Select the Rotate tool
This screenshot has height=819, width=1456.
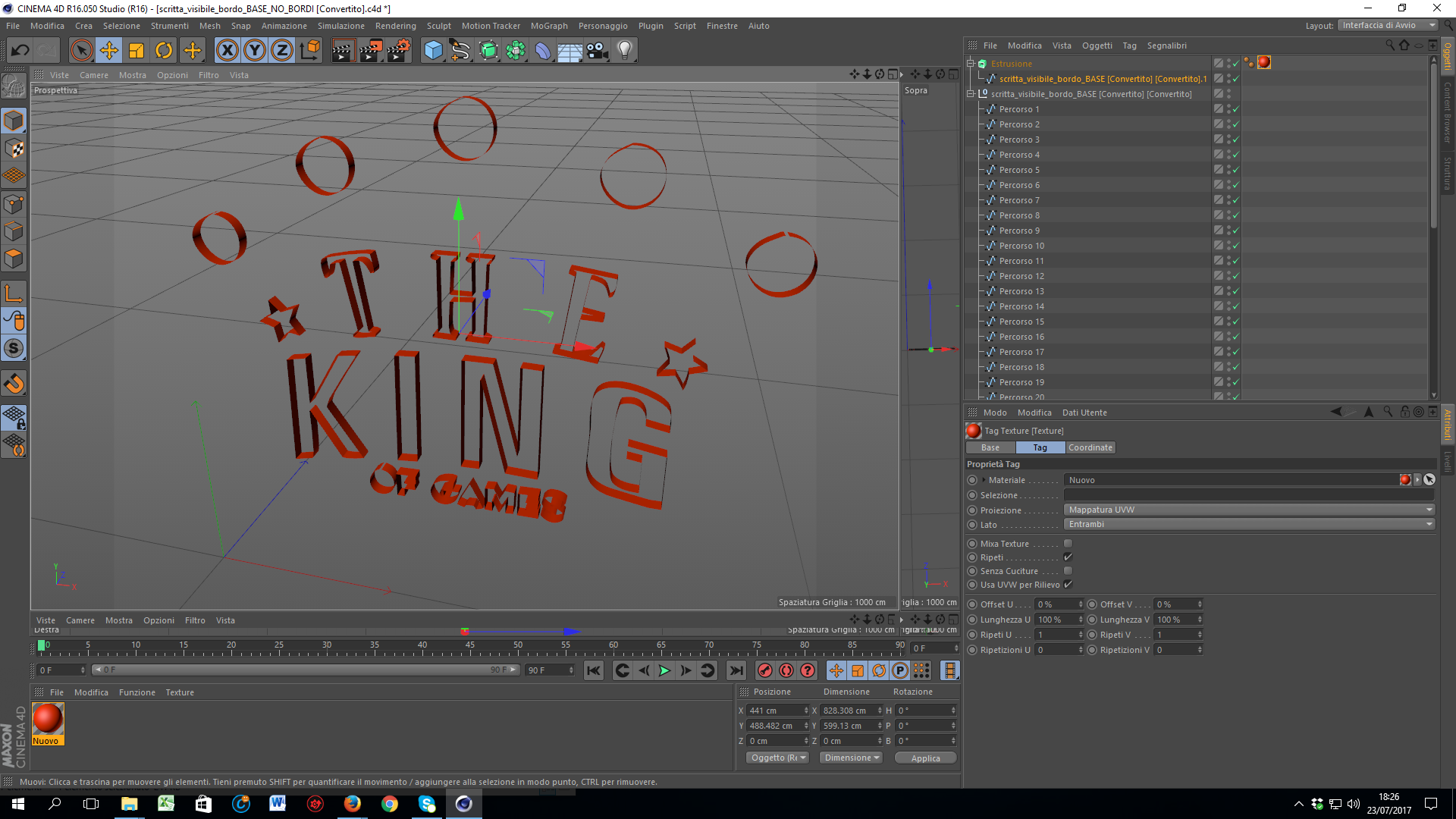(x=164, y=51)
